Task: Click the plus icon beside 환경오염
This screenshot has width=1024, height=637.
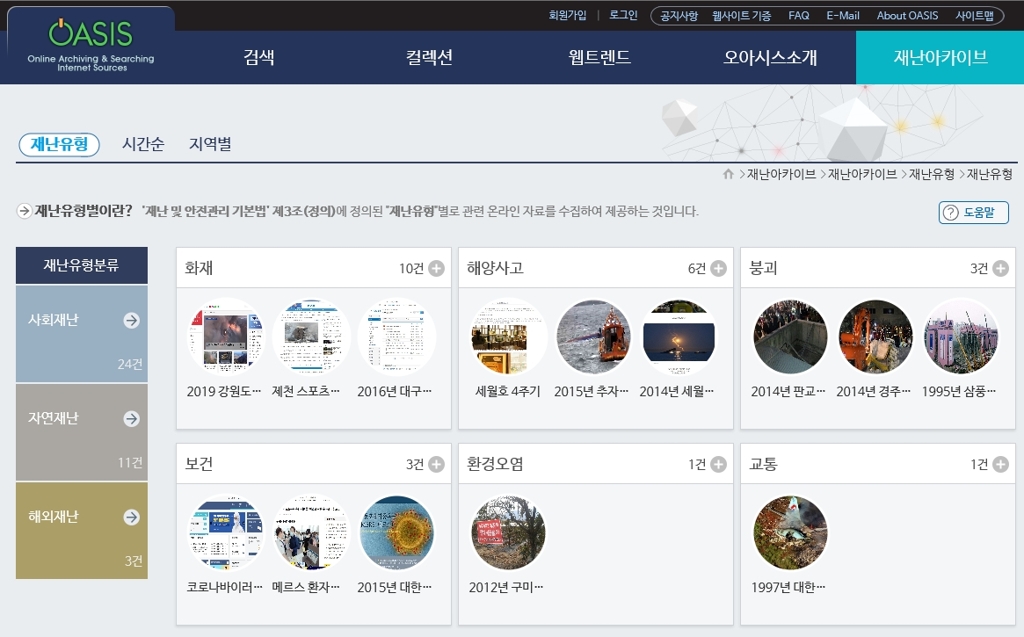Action: pyautogui.click(x=718, y=464)
